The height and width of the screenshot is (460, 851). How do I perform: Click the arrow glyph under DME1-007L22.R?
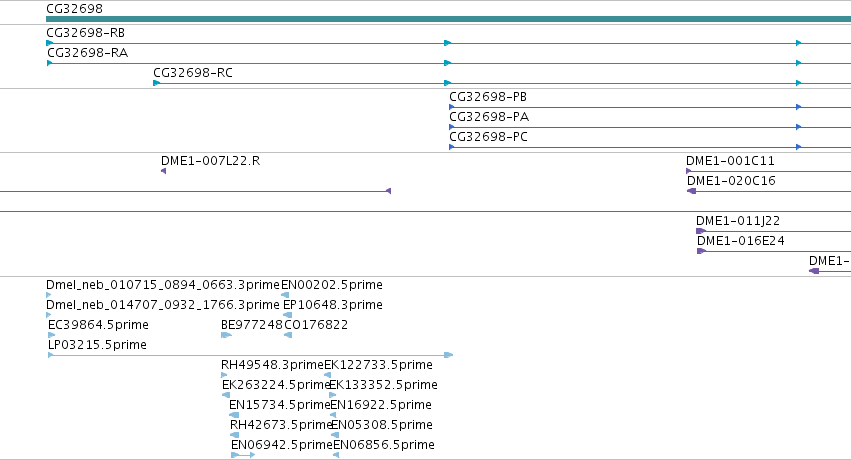[x=163, y=171]
